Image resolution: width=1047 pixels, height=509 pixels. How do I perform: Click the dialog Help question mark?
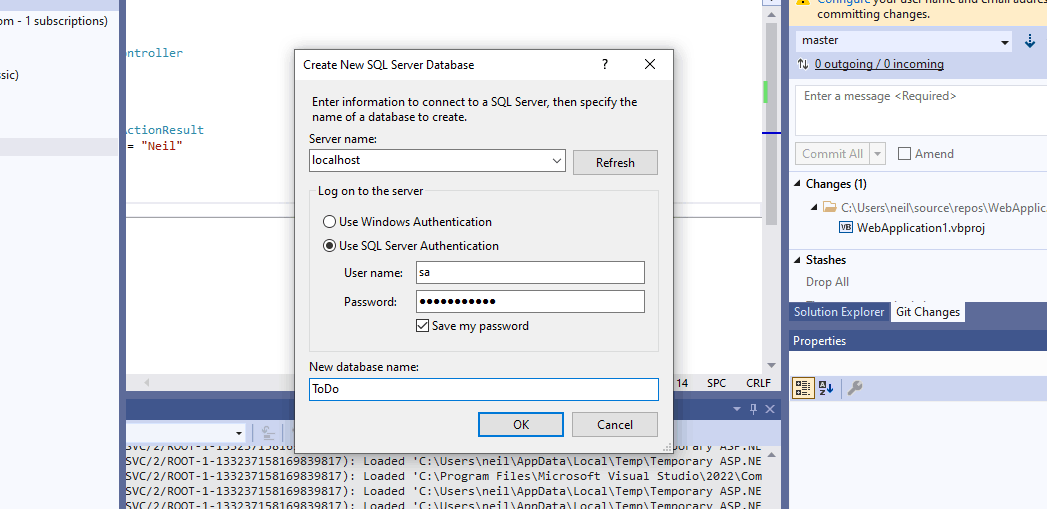[604, 64]
